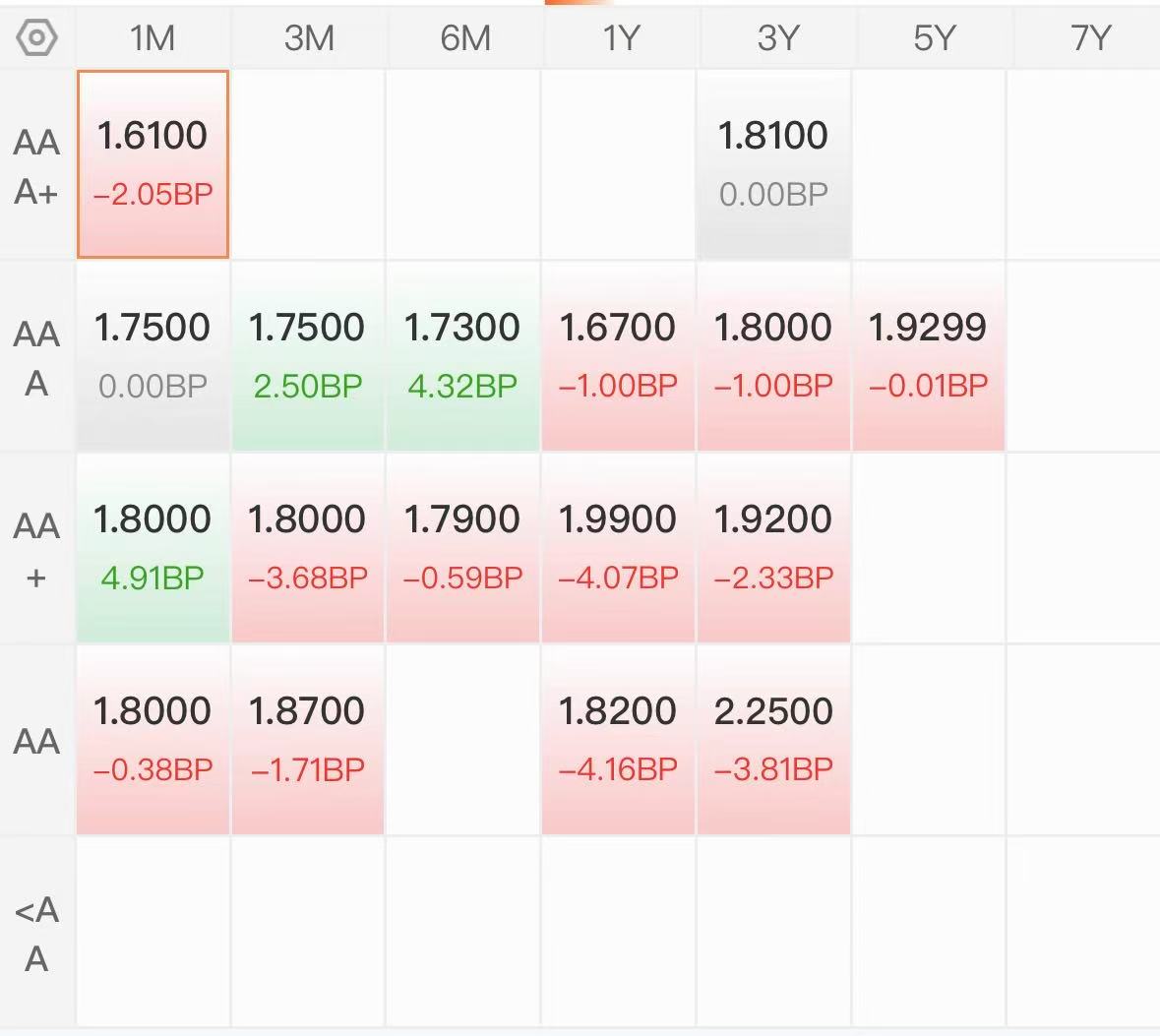This screenshot has width=1160, height=1036.
Task: Select the 1M column header
Action: click(x=153, y=37)
